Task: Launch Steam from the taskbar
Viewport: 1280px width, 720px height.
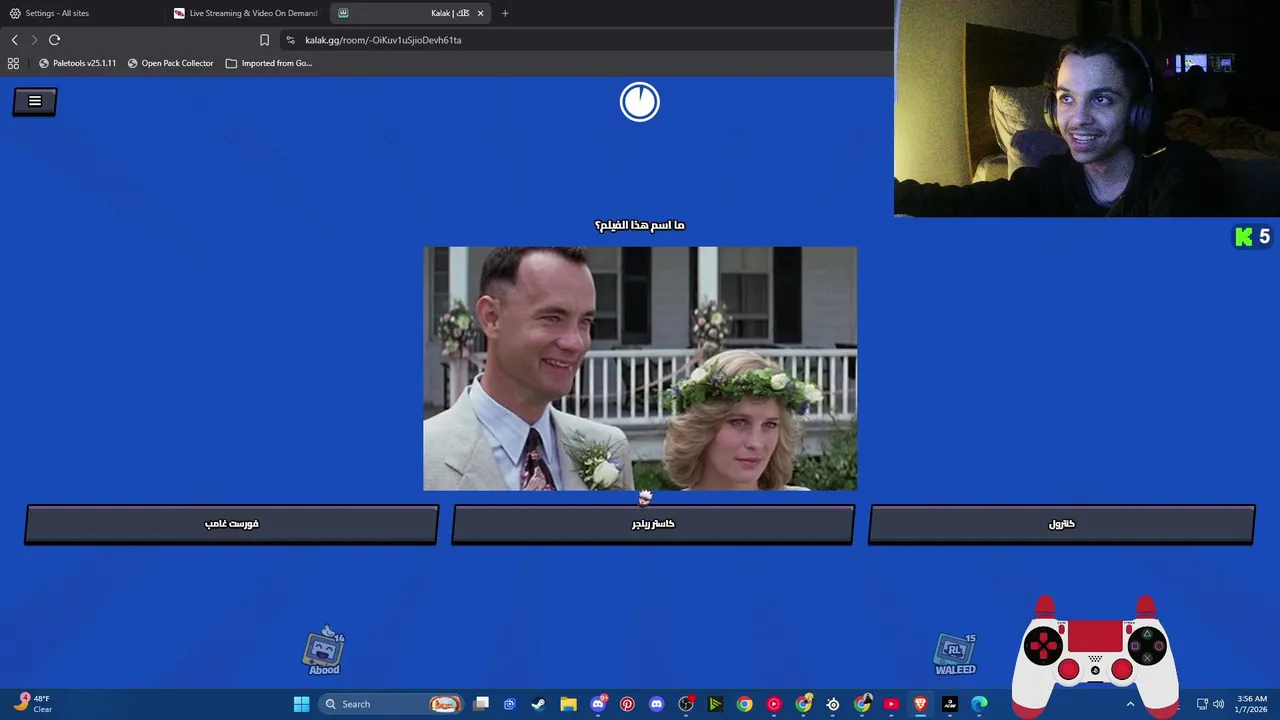Action: pos(538,704)
